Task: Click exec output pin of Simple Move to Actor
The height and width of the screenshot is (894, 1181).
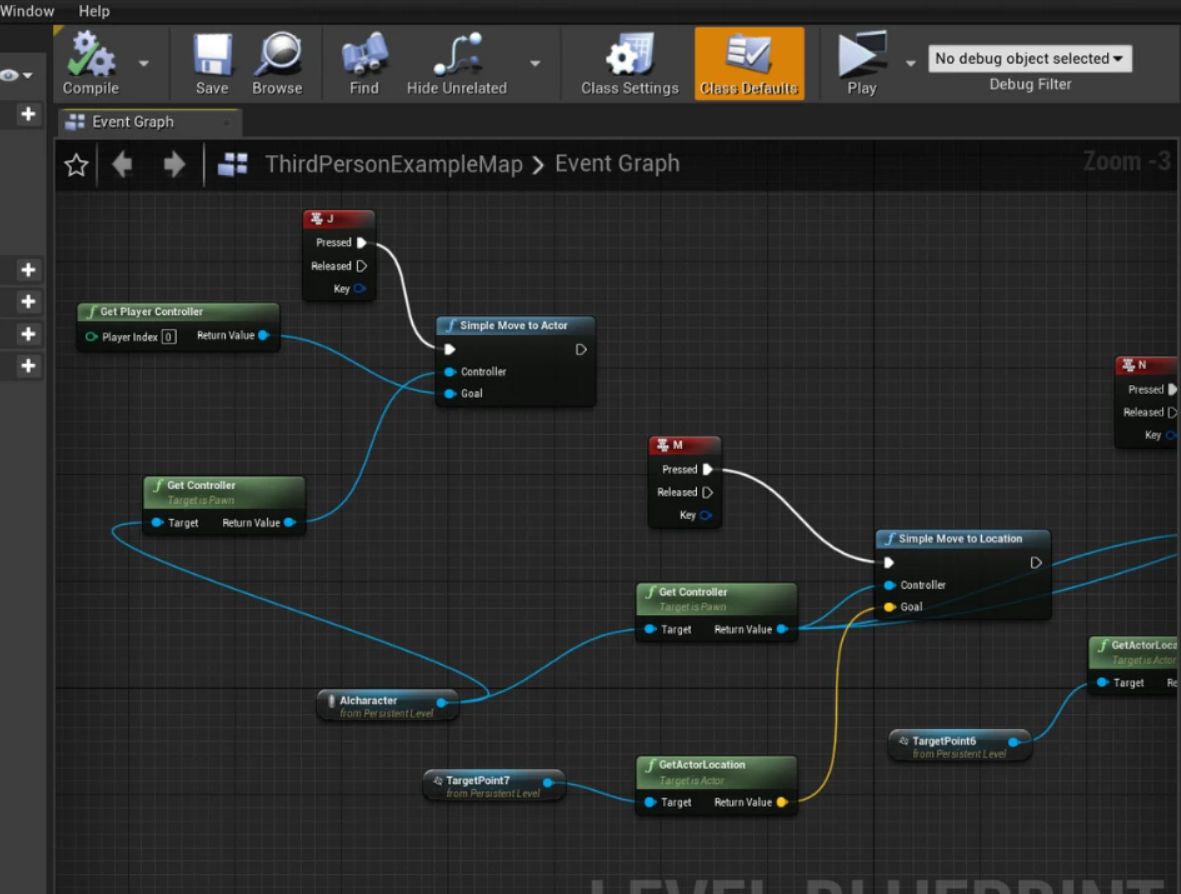Action: coord(581,349)
